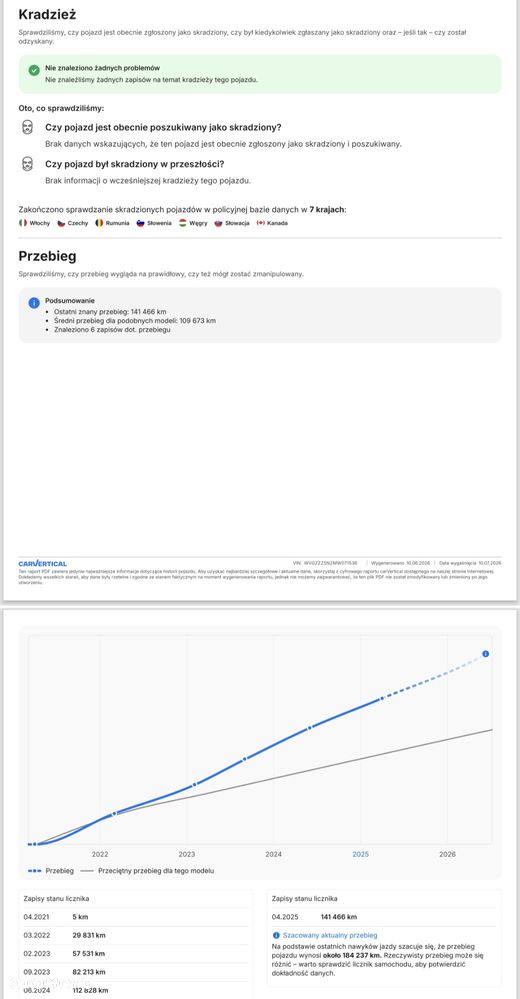Click the Romania flag icon for Rumunia
520x999 pixels.
[x=99, y=223]
